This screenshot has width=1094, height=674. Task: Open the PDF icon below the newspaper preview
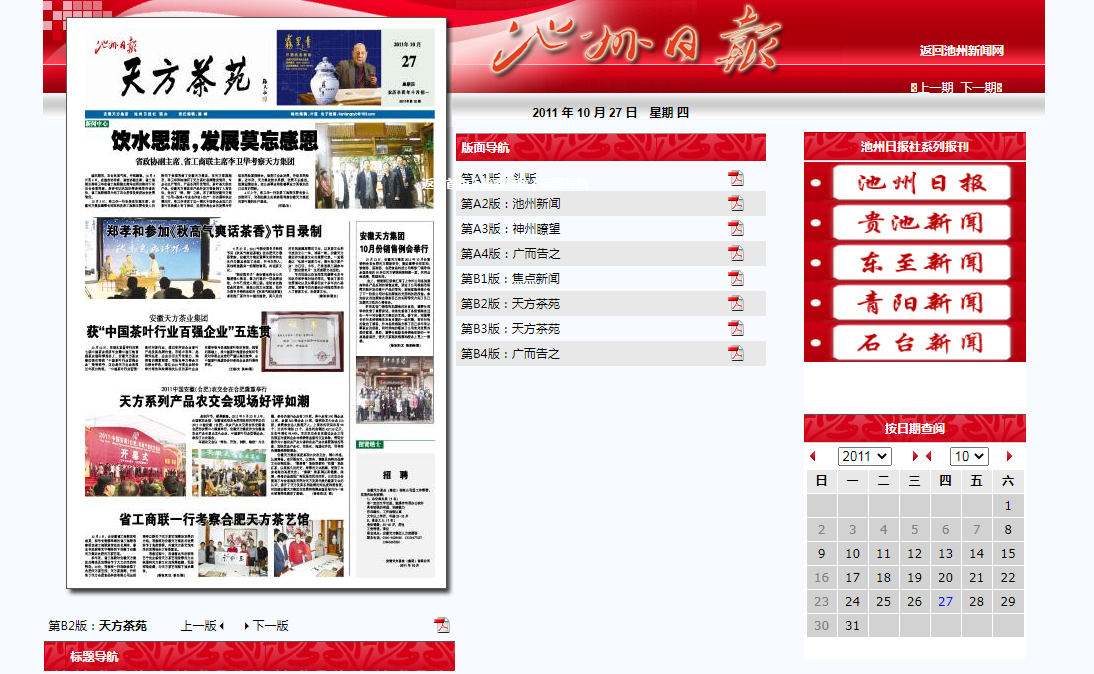click(442, 626)
